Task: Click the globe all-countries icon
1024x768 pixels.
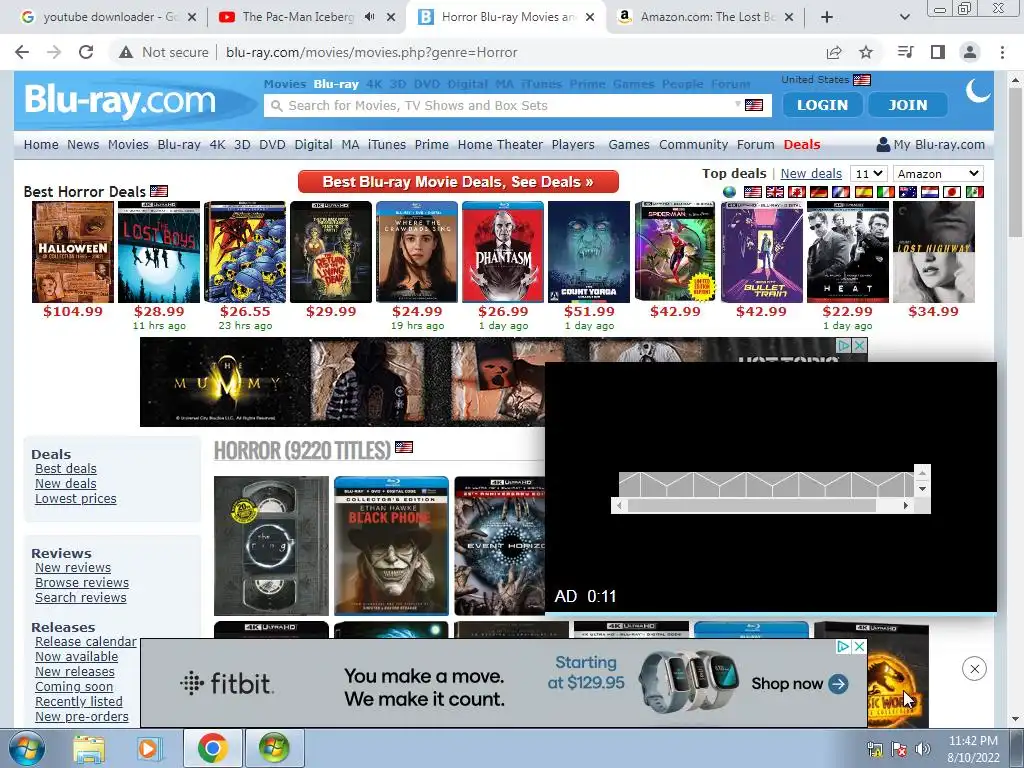Action: 729,192
